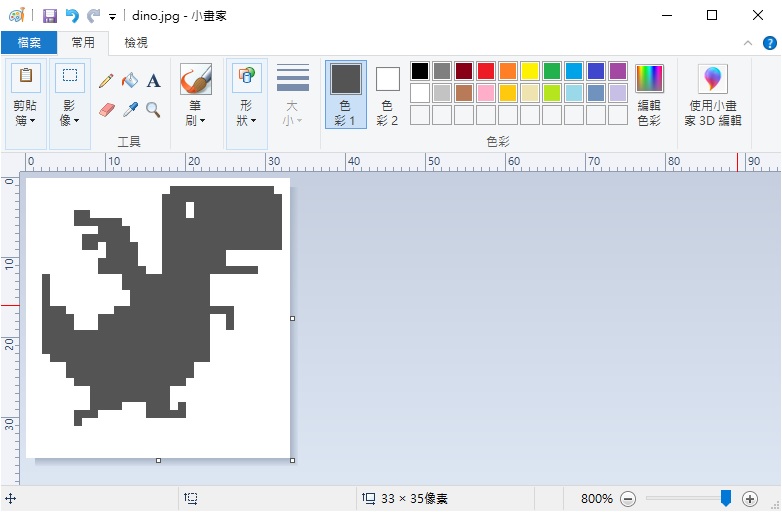Pick the orange color swatch
Viewport: 782px width, 512px height.
point(508,71)
